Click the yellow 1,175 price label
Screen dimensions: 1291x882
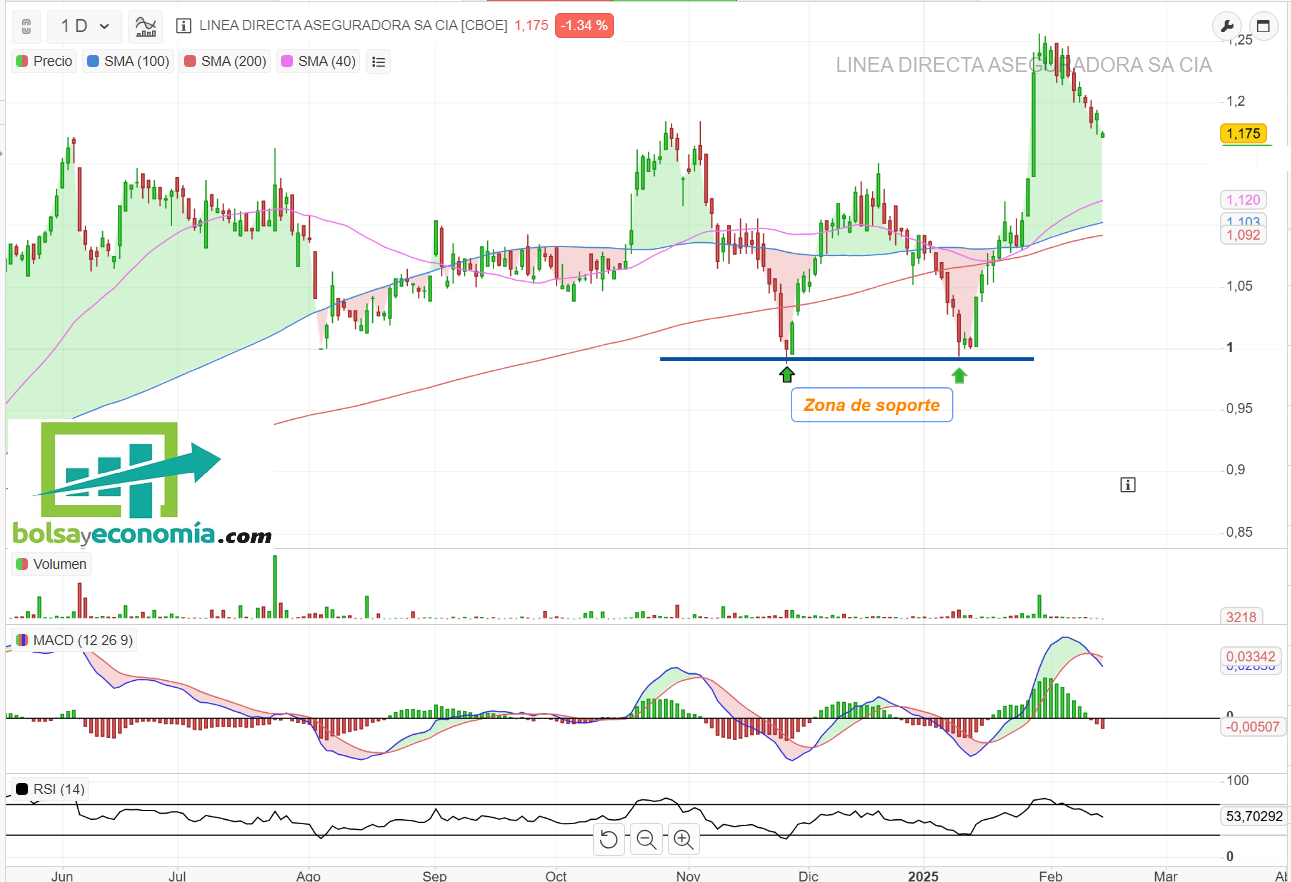point(1244,133)
